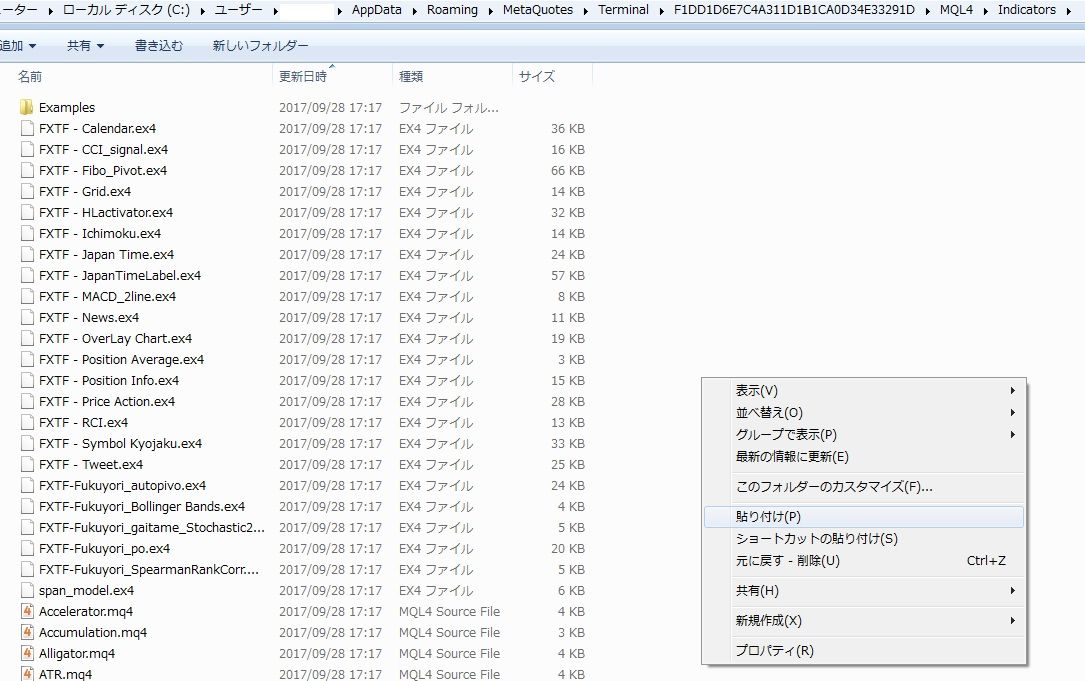Choose 貼り付け(P) in the context menu
The height and width of the screenshot is (681, 1085).
pyautogui.click(x=864, y=516)
